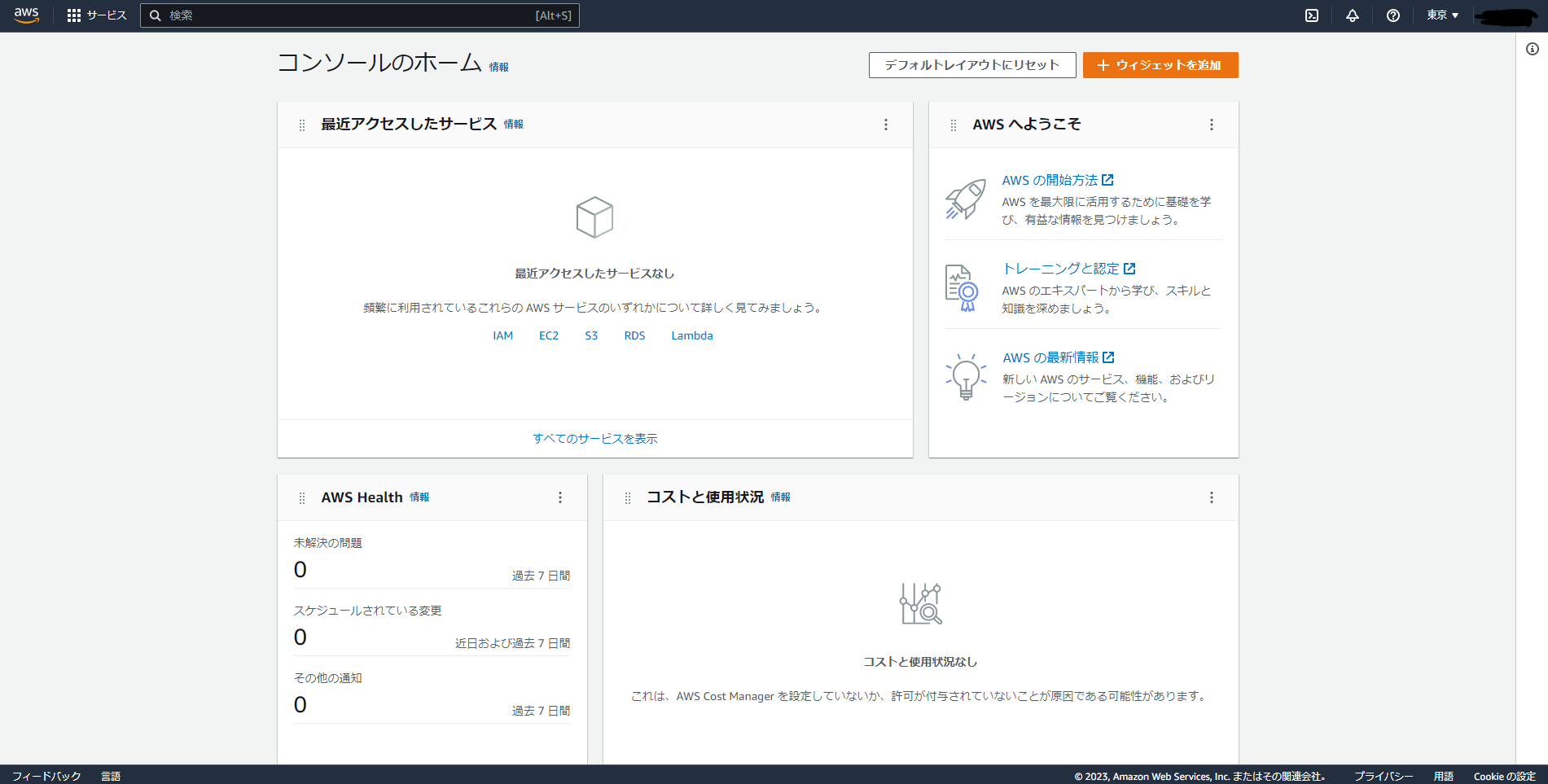
Task: Click the certificate icon for トレーニングと認定
Action: [x=962, y=288]
